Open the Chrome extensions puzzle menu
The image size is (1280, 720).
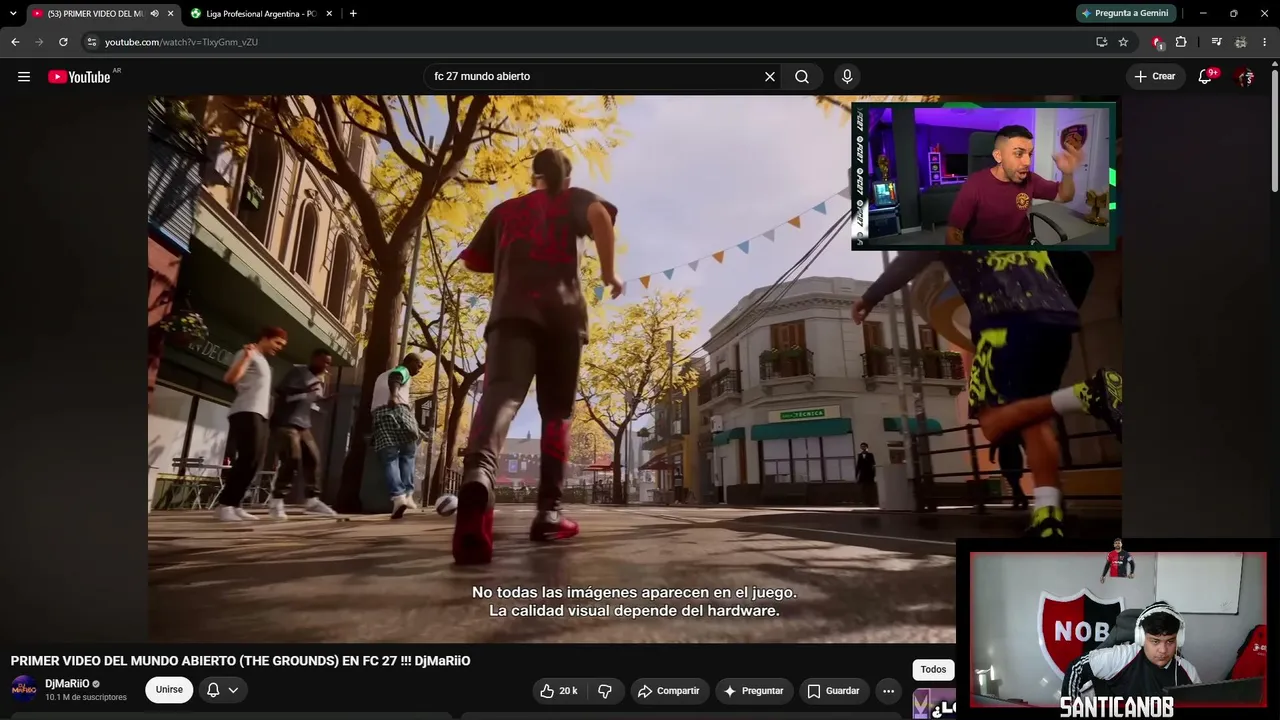(1181, 42)
